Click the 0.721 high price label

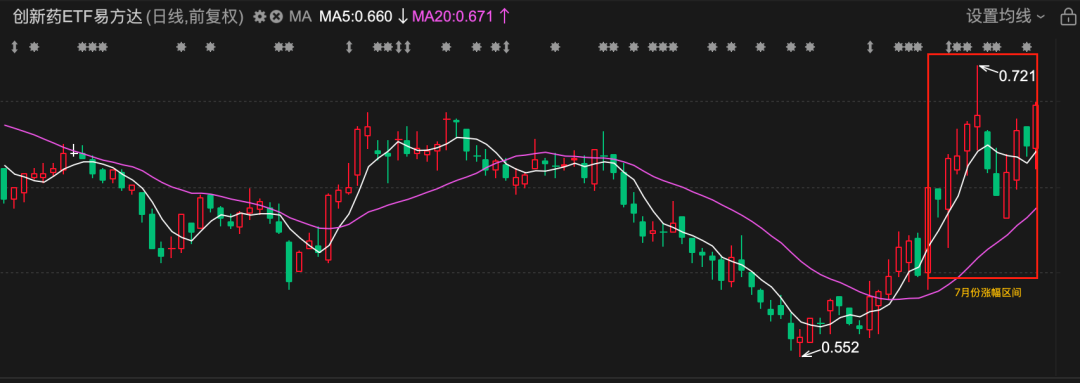point(1017,76)
